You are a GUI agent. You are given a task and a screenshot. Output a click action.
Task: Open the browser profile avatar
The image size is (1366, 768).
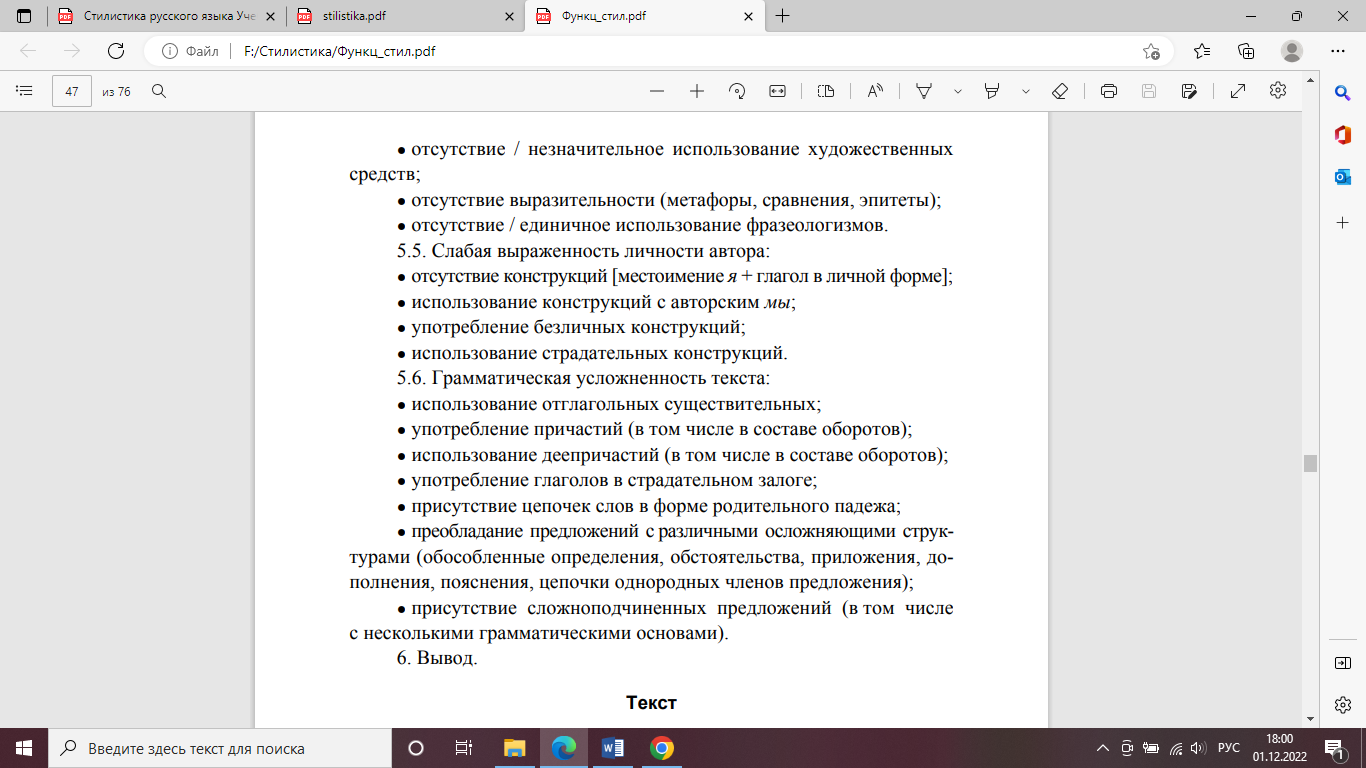tap(1292, 51)
